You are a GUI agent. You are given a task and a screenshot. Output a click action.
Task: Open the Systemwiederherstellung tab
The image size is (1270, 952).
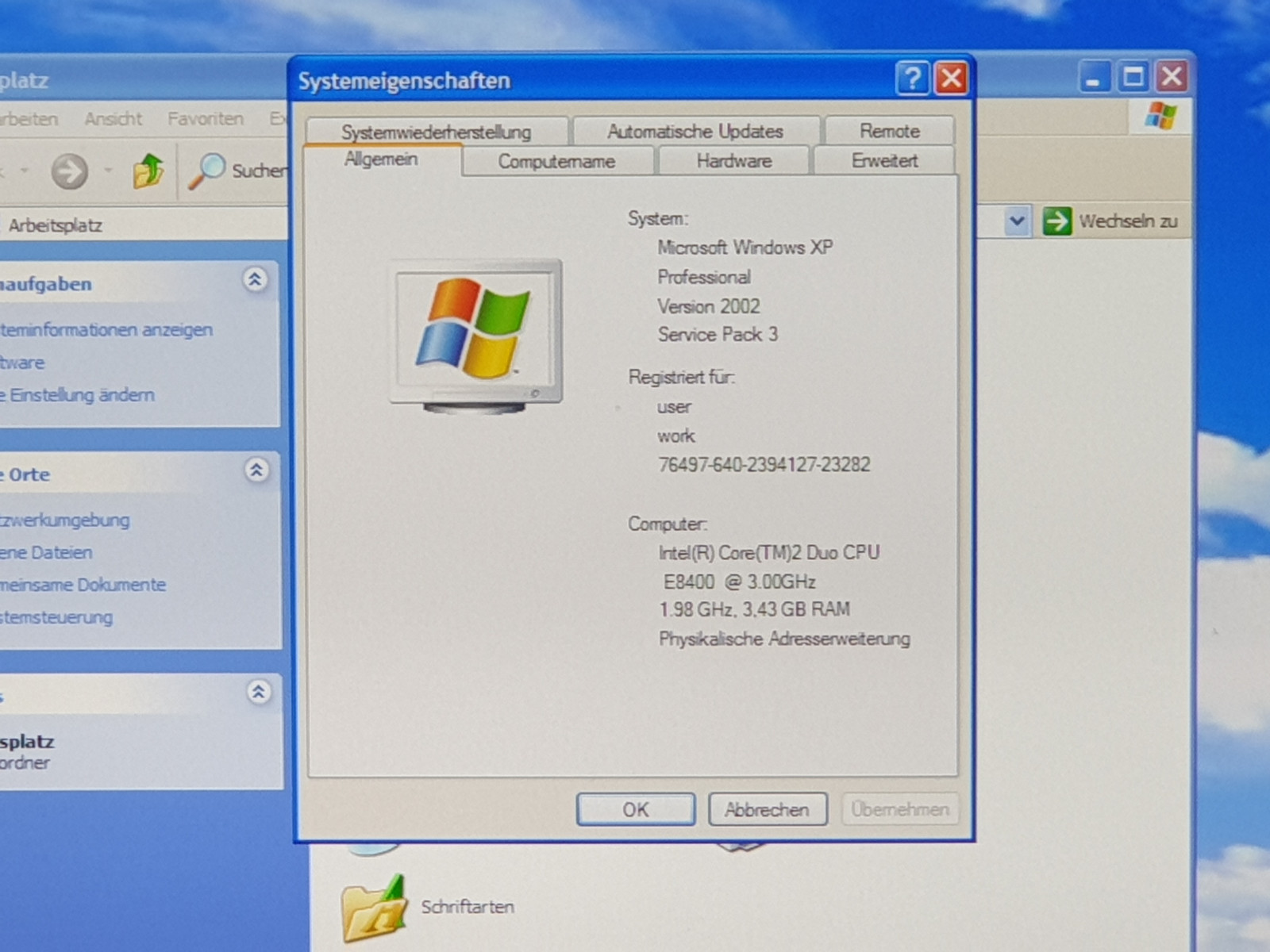click(x=436, y=132)
